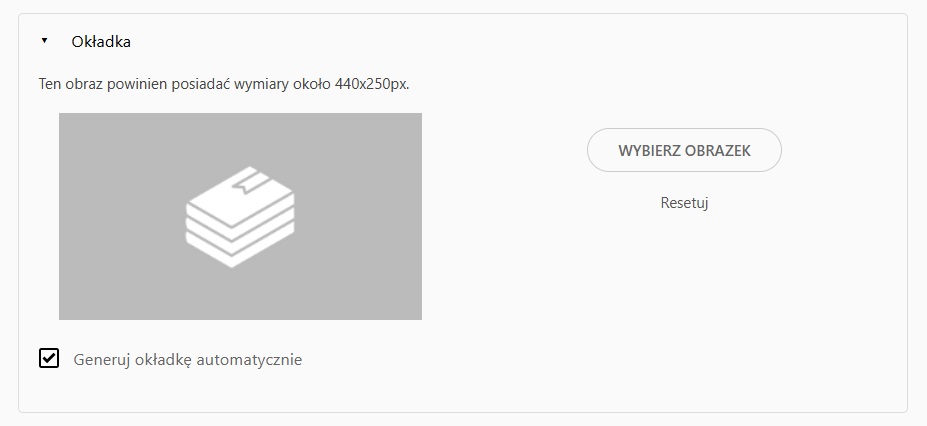The width and height of the screenshot is (927, 426).
Task: Collapse the Okładka section using the triangle
Action: pos(44,41)
